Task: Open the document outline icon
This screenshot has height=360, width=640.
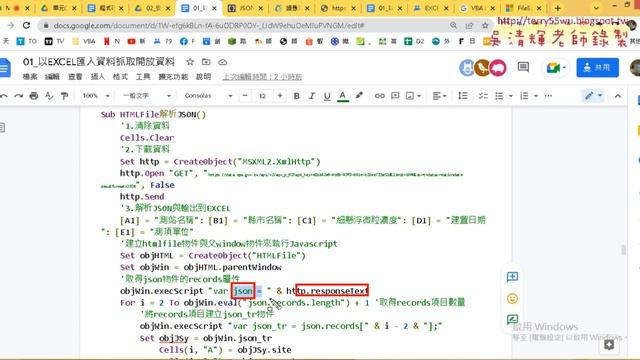Action: click(2, 128)
